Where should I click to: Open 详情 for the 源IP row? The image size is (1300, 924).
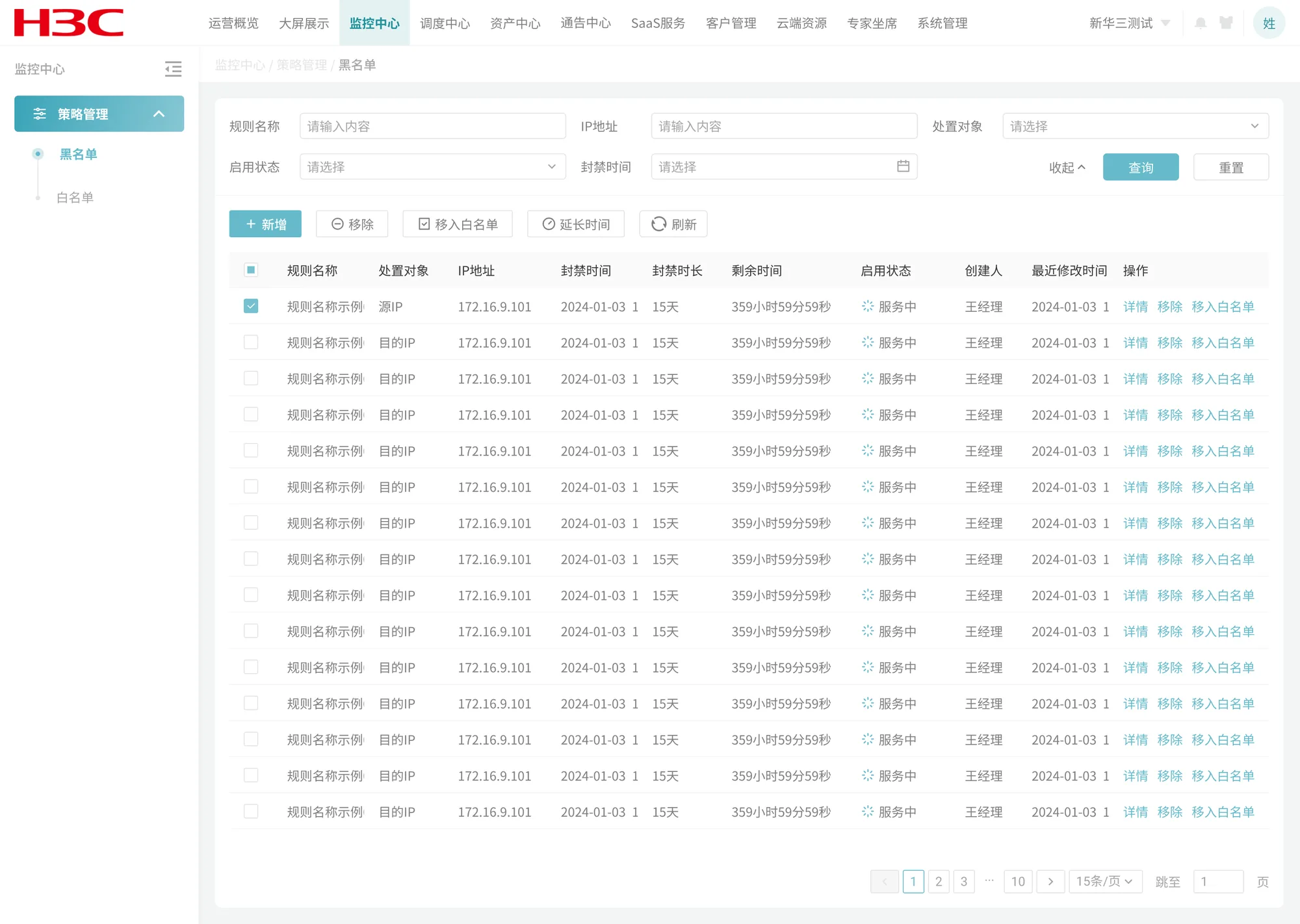1136,307
